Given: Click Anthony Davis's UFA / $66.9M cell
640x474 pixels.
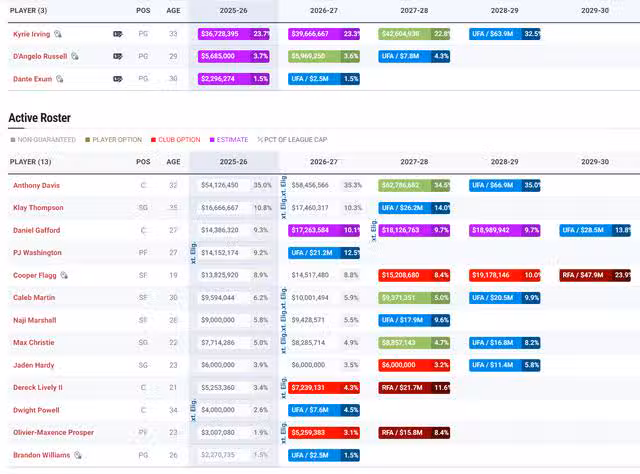Looking at the screenshot, I should point(504,185).
